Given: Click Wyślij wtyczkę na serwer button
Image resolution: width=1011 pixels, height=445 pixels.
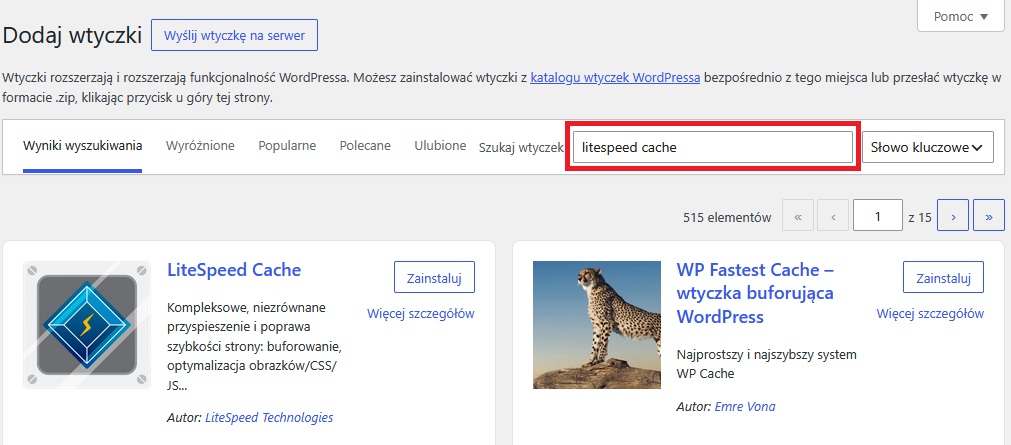Looking at the screenshot, I should 234,35.
